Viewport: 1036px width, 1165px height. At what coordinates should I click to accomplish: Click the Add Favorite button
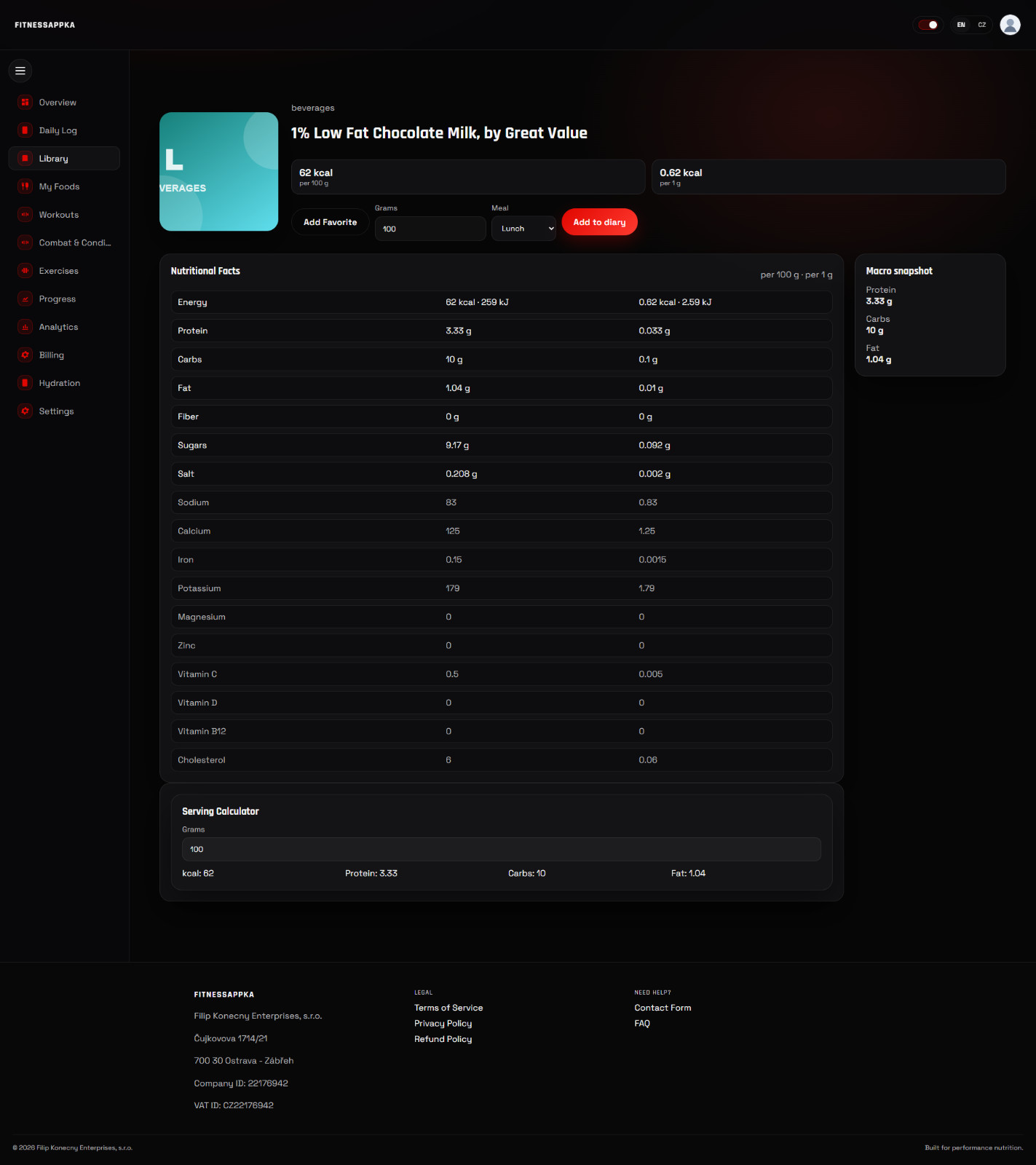[330, 222]
